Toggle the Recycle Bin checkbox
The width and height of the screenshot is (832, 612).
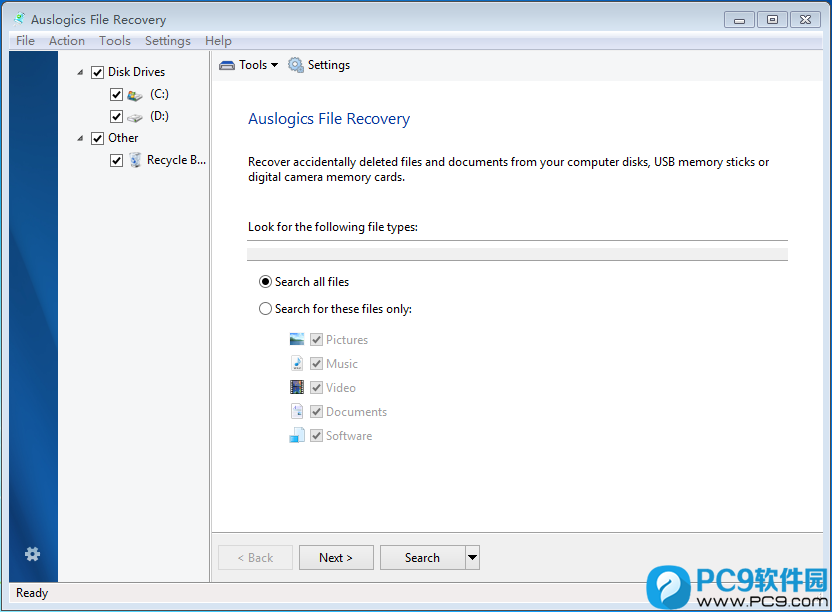point(116,160)
